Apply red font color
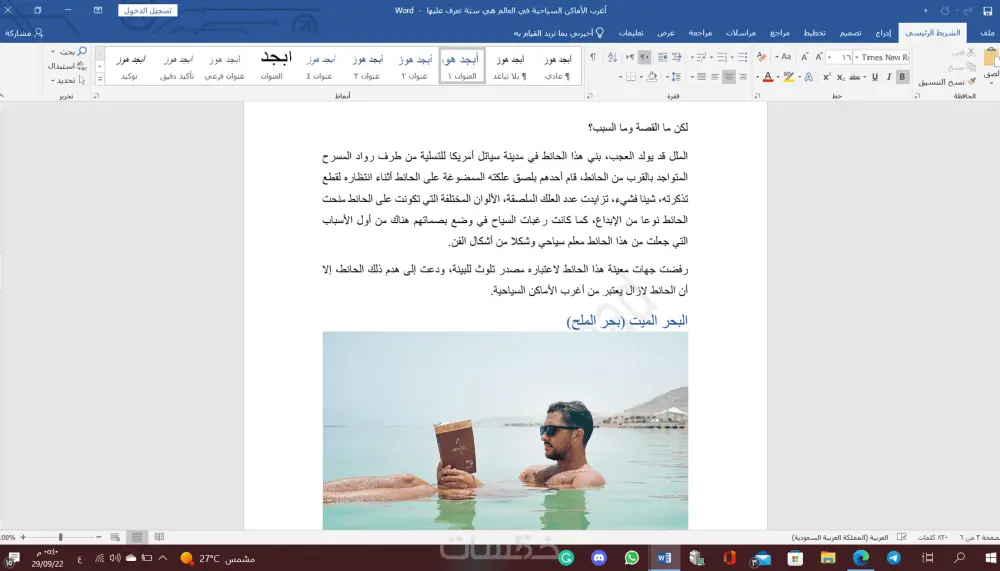 point(768,77)
